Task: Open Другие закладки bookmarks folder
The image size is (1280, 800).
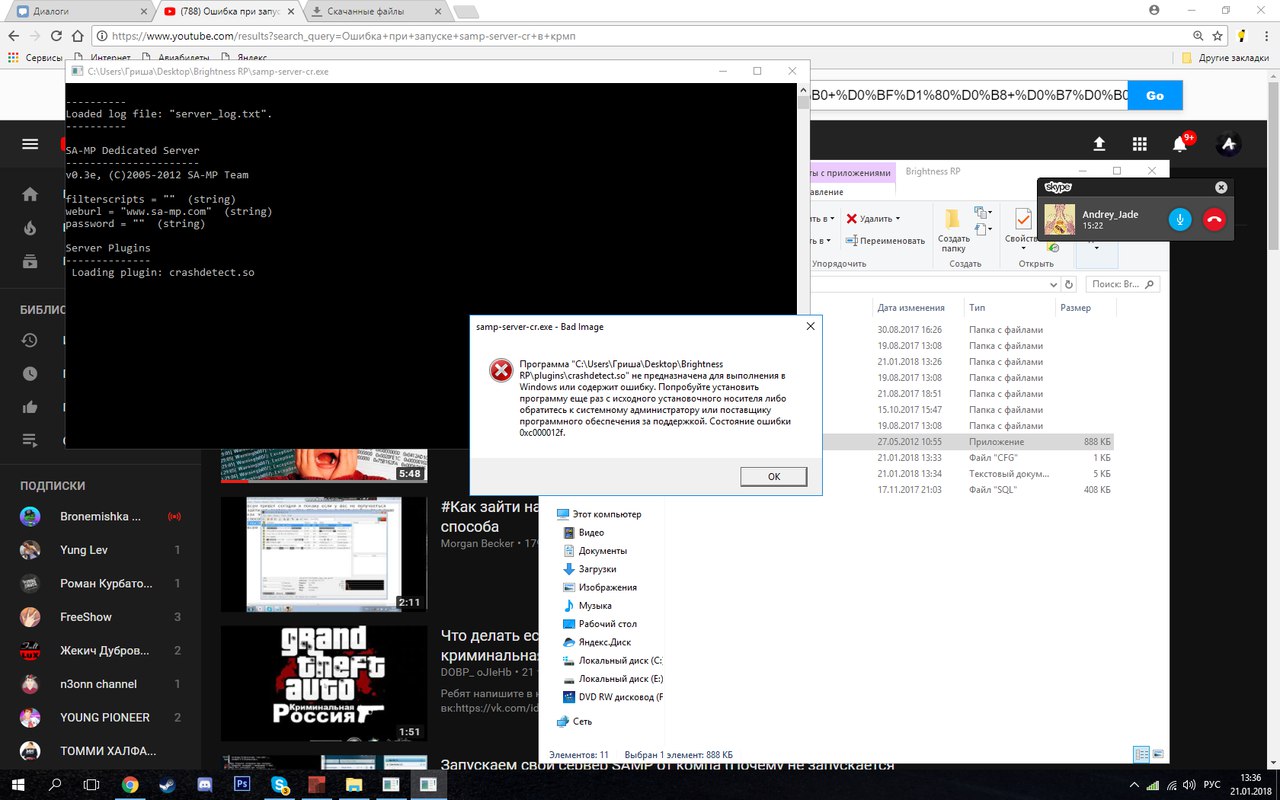Action: click(1226, 58)
